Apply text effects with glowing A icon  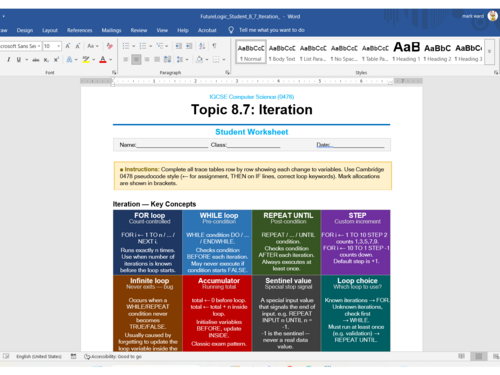point(69,60)
